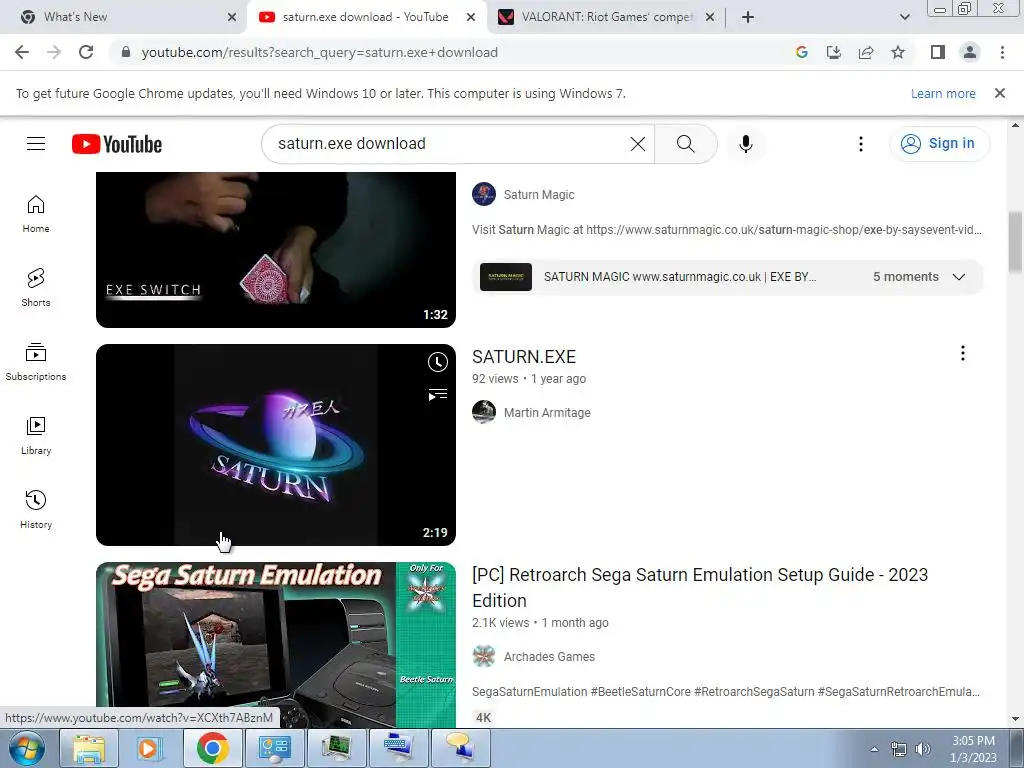This screenshot has height=768, width=1024.
Task: Open Chrome three-dot menu
Action: point(1002,52)
